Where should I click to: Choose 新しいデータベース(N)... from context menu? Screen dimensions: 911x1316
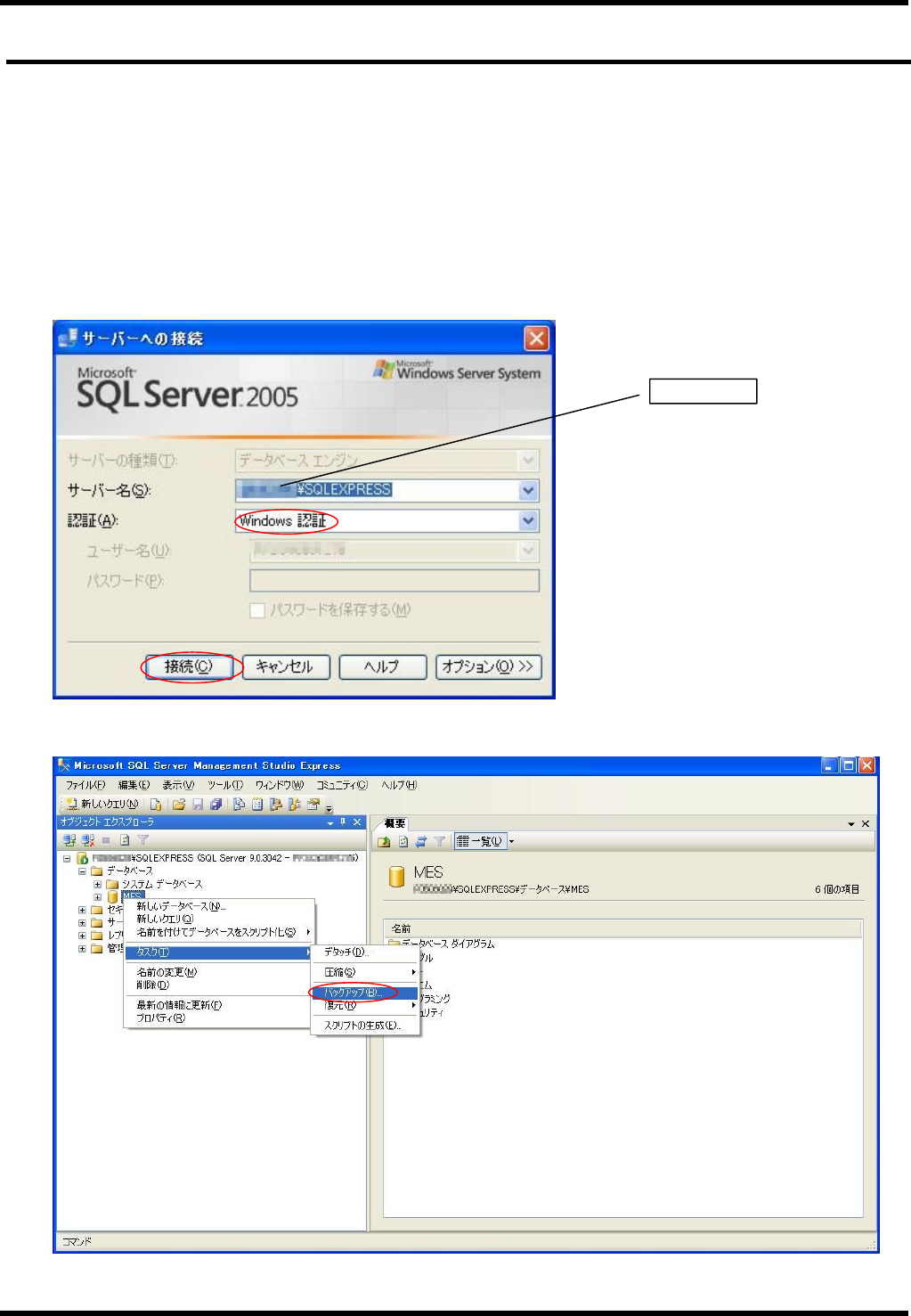pyautogui.click(x=219, y=906)
